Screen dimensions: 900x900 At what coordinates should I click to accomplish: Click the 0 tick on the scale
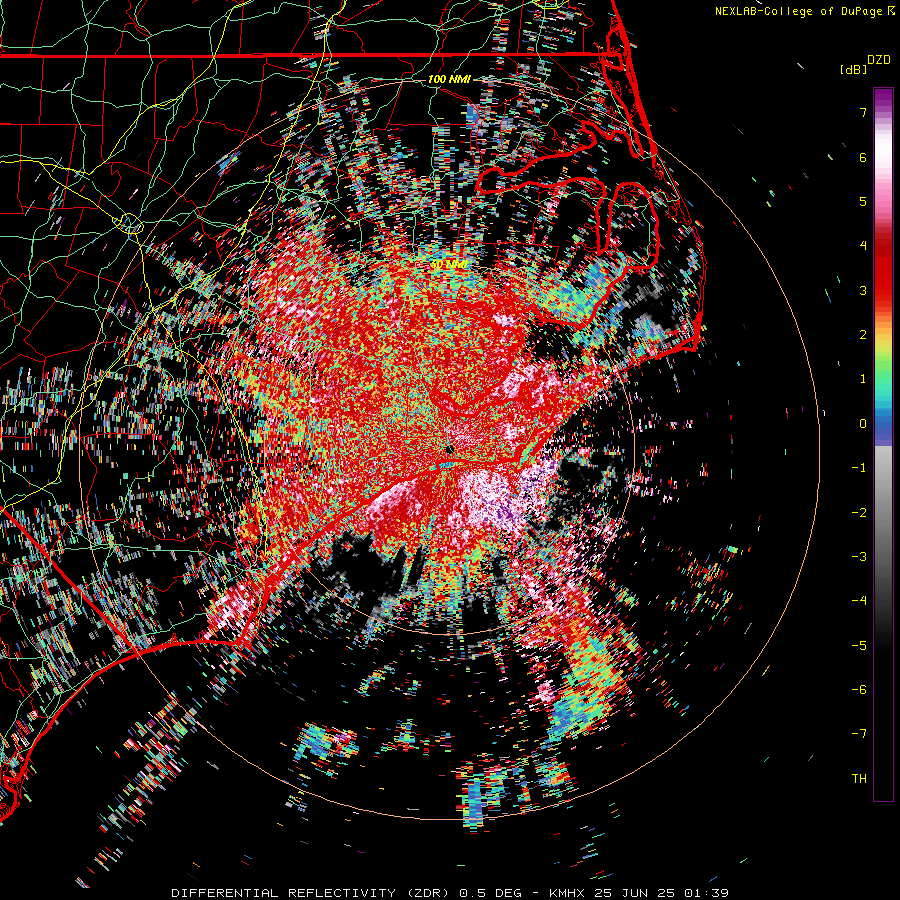(x=863, y=424)
